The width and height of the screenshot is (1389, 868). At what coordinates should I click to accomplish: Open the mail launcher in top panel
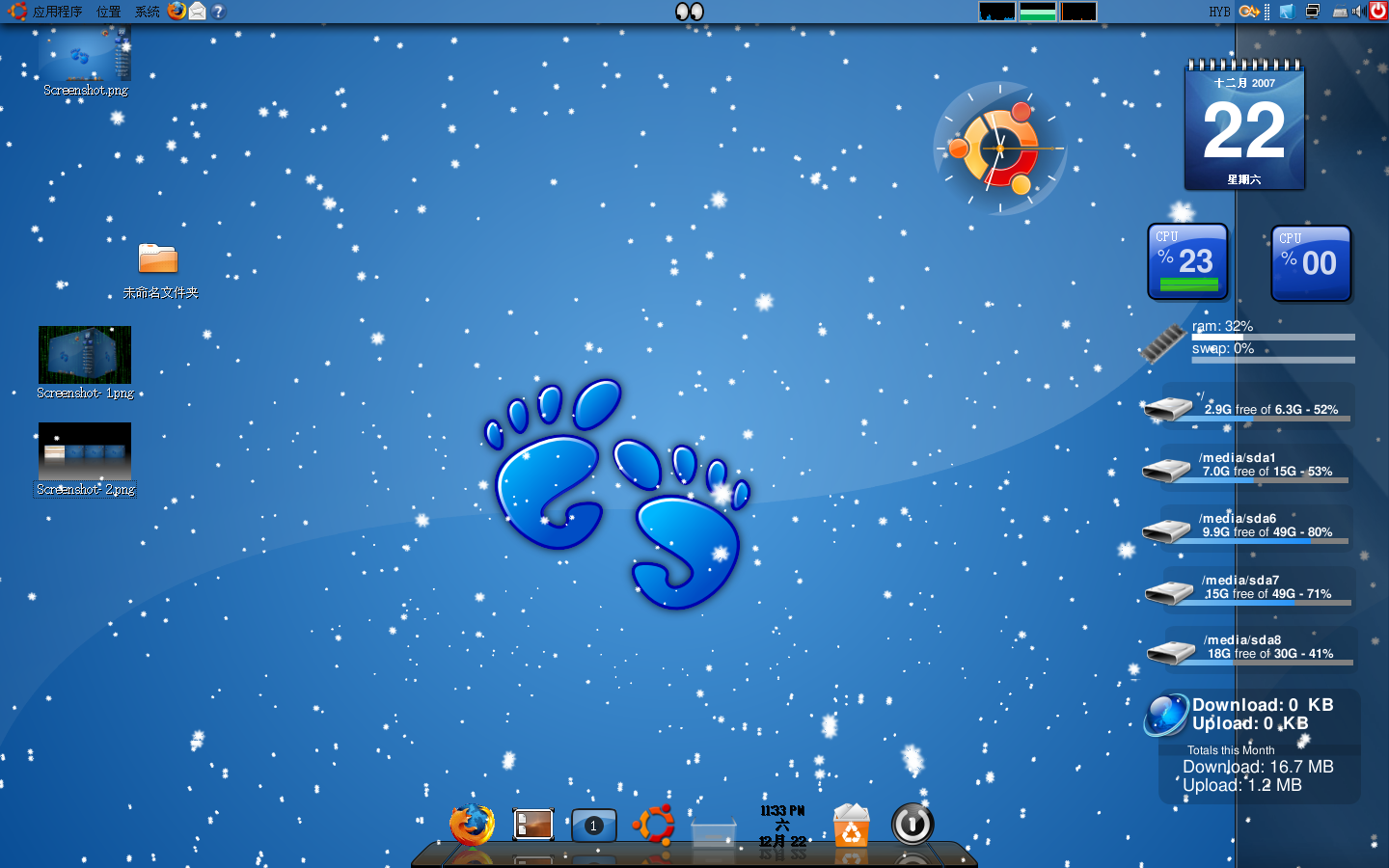pyautogui.click(x=198, y=11)
